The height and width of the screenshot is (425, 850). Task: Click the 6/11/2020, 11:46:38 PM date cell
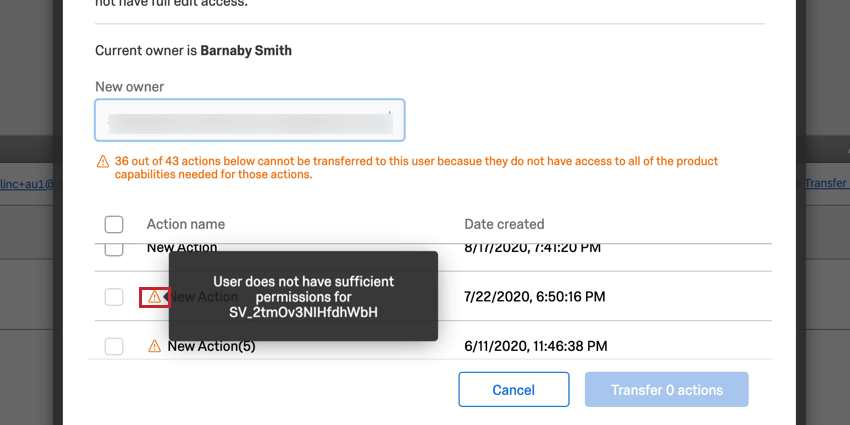click(536, 346)
